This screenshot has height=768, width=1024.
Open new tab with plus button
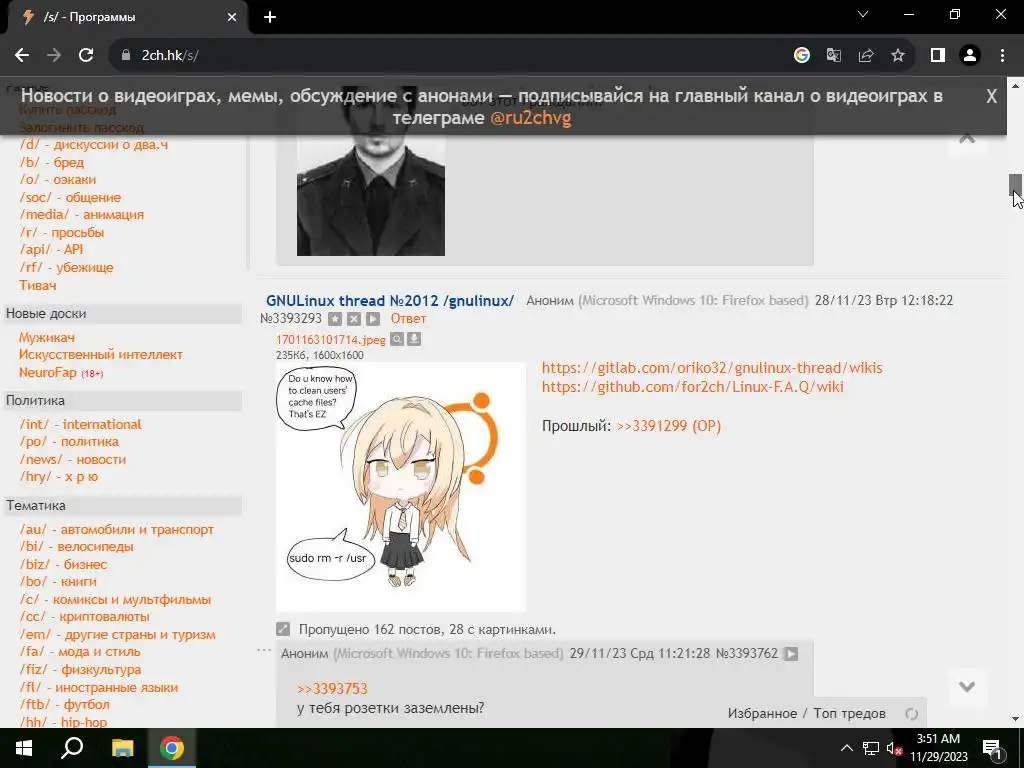[x=270, y=17]
